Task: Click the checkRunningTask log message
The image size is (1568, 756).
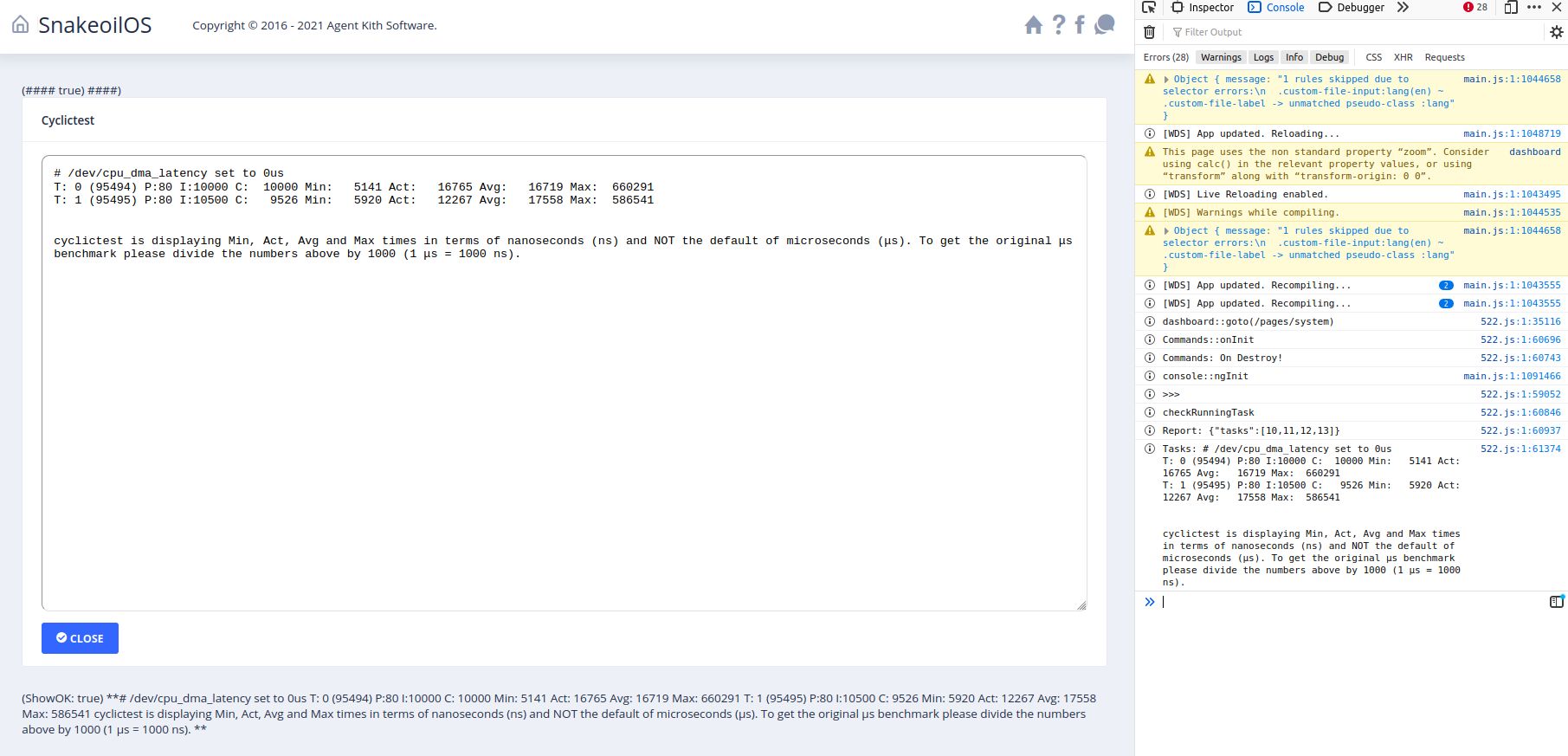Action: tap(1208, 412)
